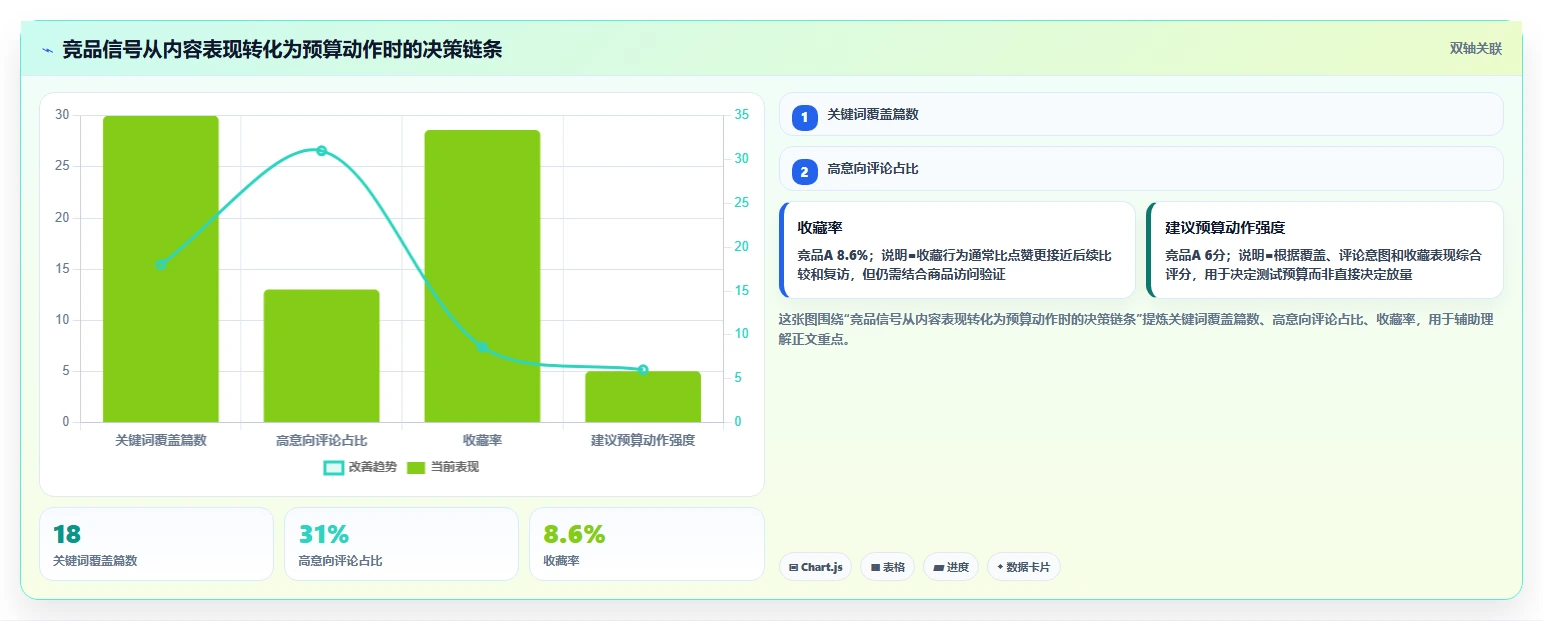
Task: Click the 双轴关联 label in header
Action: [1475, 49]
